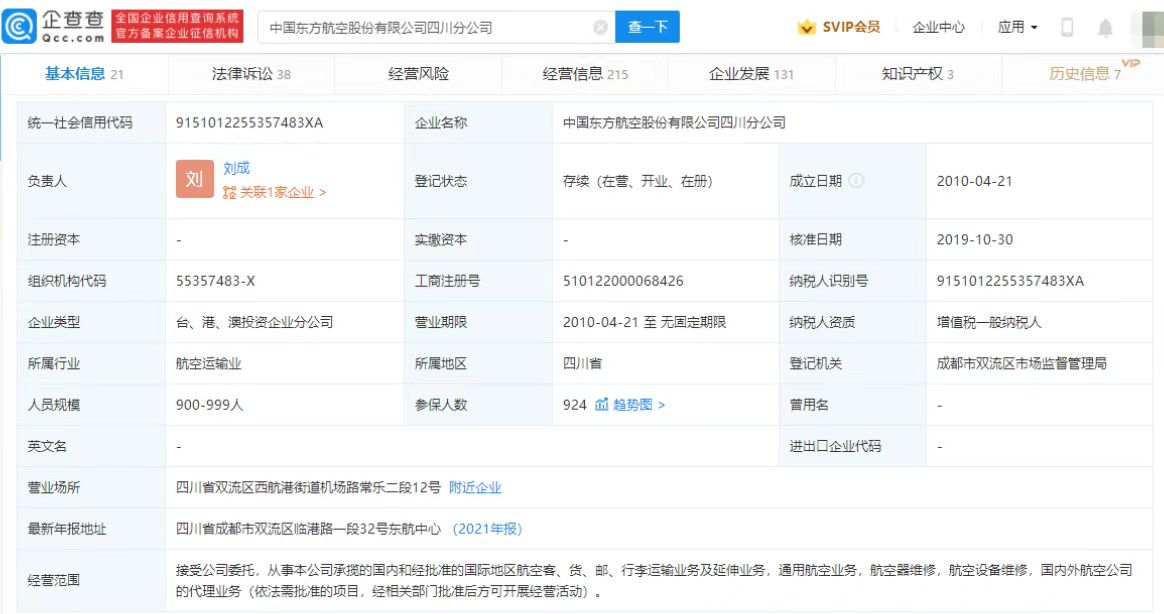Go to 企业中心
1164x614 pixels.
tap(938, 27)
